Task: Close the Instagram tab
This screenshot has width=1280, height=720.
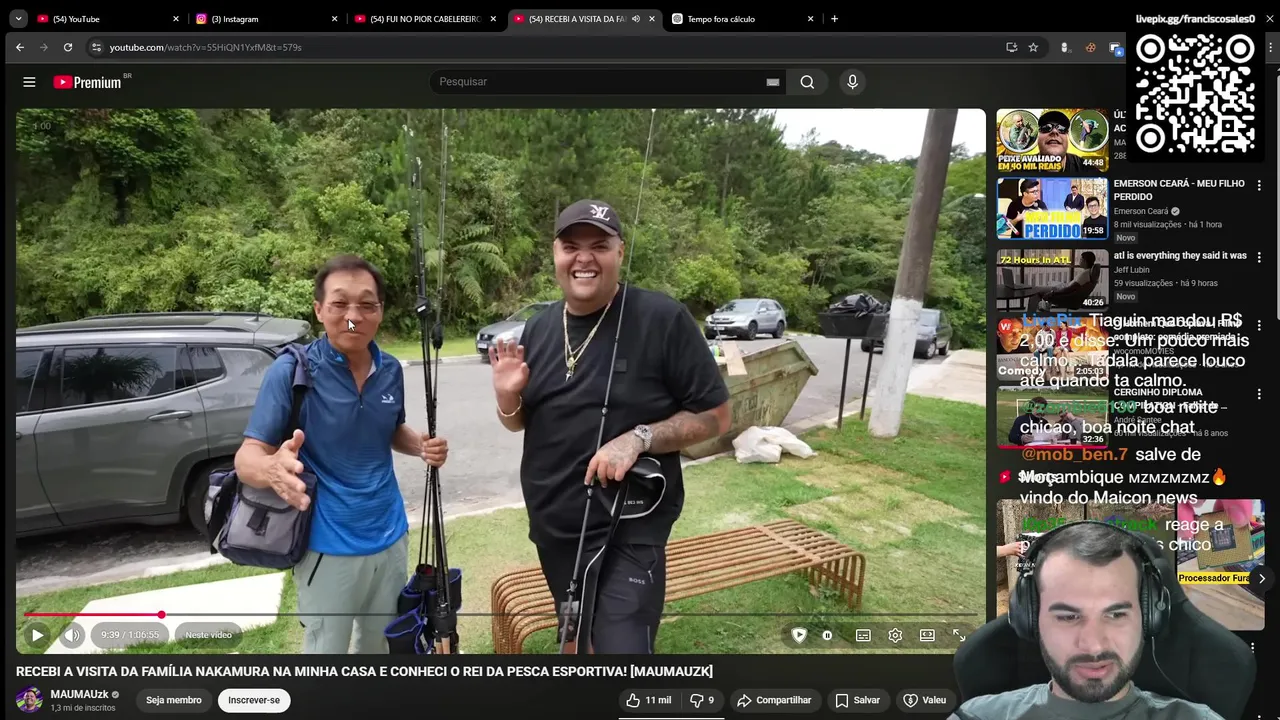Action: coord(334,19)
